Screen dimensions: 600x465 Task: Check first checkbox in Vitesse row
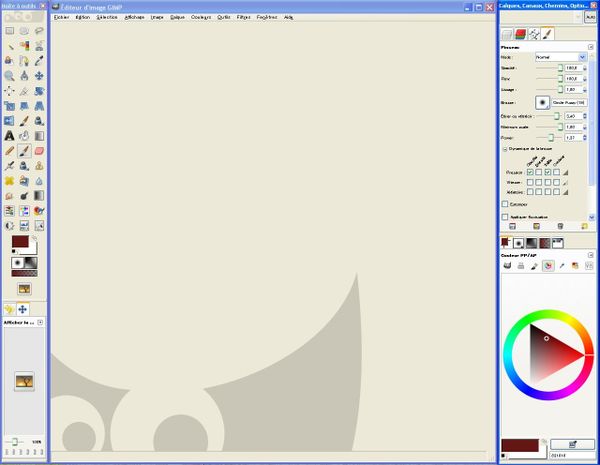tap(530, 182)
